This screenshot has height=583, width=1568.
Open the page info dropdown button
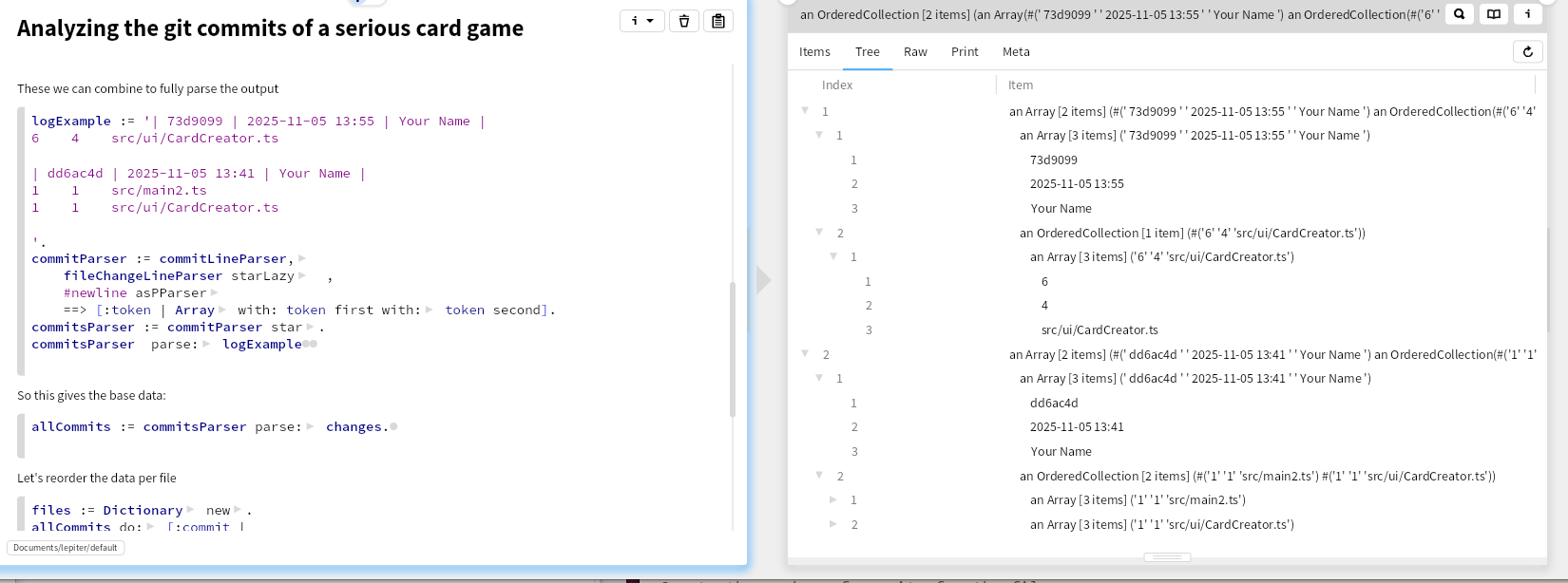tap(641, 21)
